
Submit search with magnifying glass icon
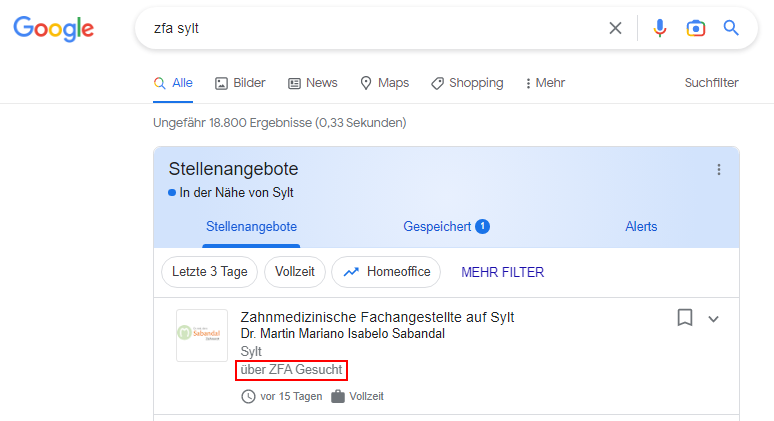pyautogui.click(x=731, y=28)
